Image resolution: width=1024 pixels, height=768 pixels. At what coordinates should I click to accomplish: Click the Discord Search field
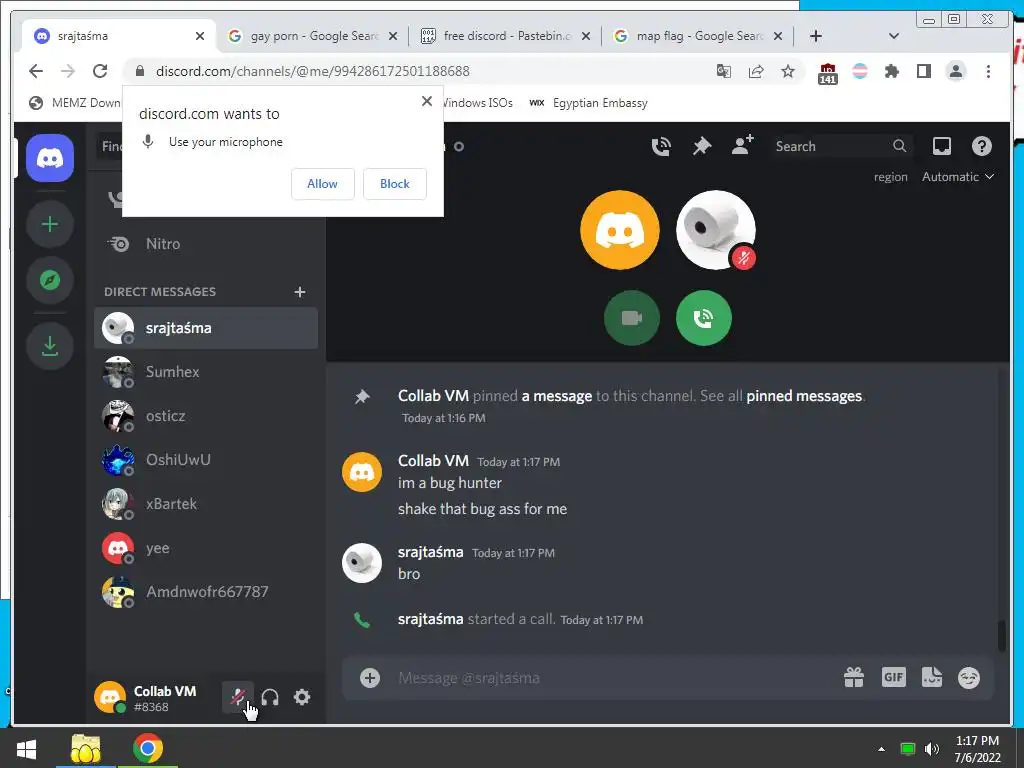(841, 146)
